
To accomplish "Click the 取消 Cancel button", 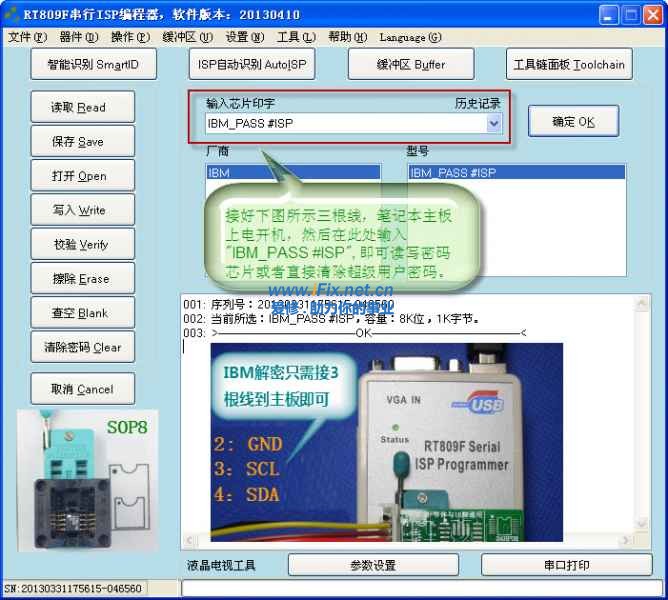I will 83,389.
